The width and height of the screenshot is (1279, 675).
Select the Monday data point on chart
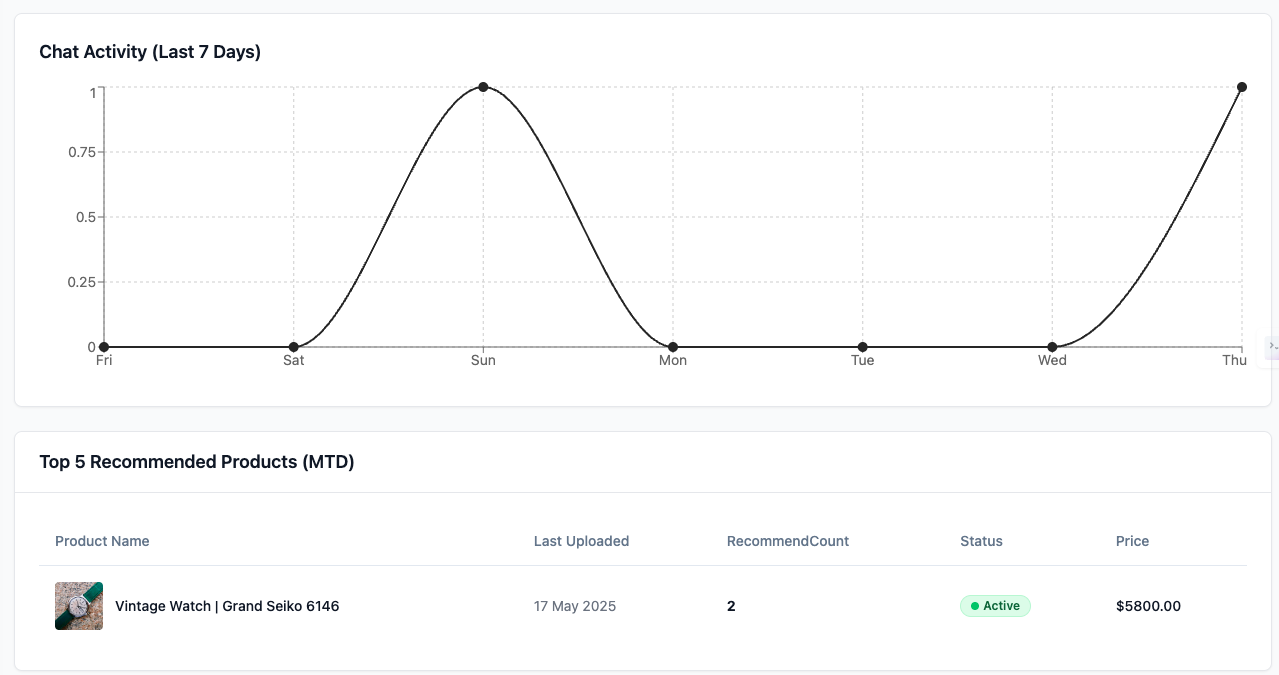673,347
